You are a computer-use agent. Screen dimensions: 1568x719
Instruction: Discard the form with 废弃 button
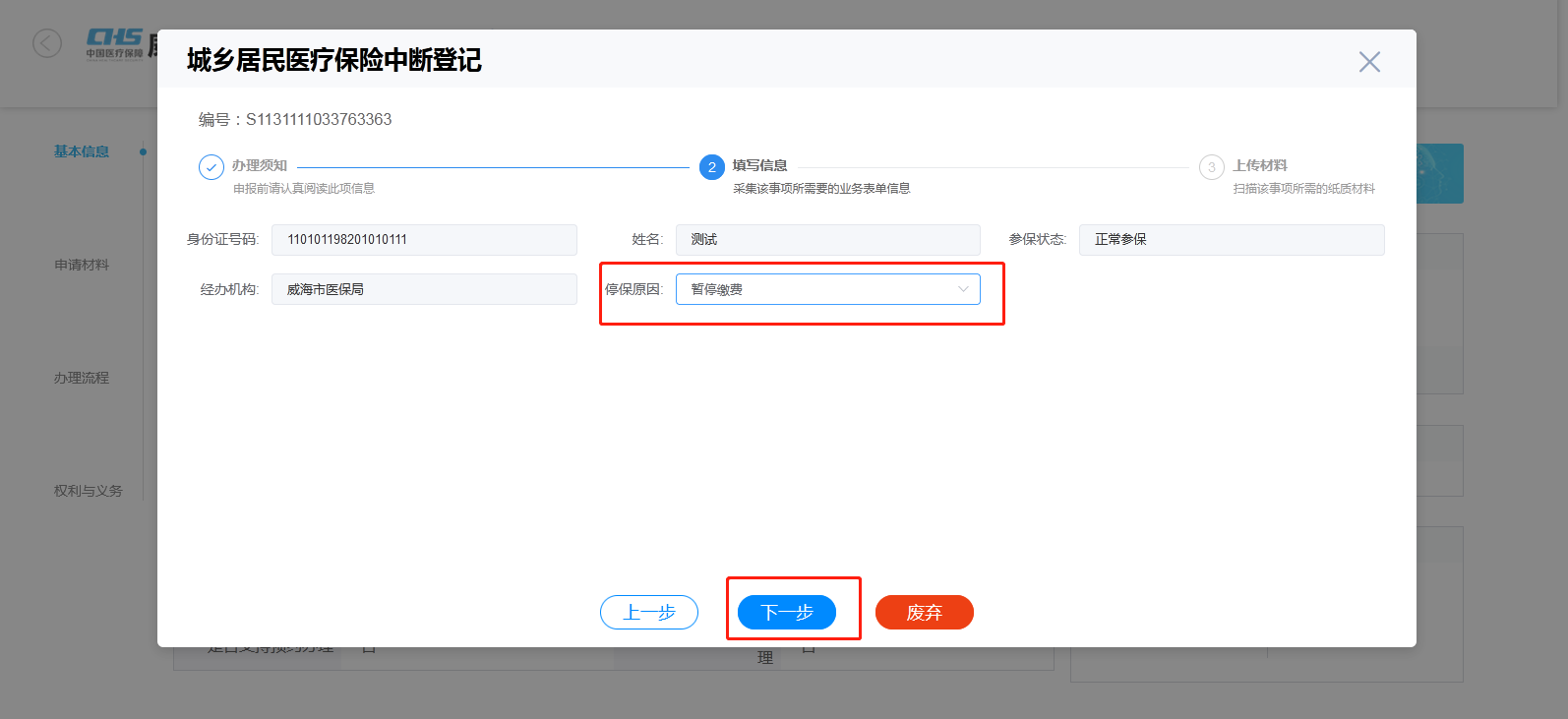click(924, 612)
